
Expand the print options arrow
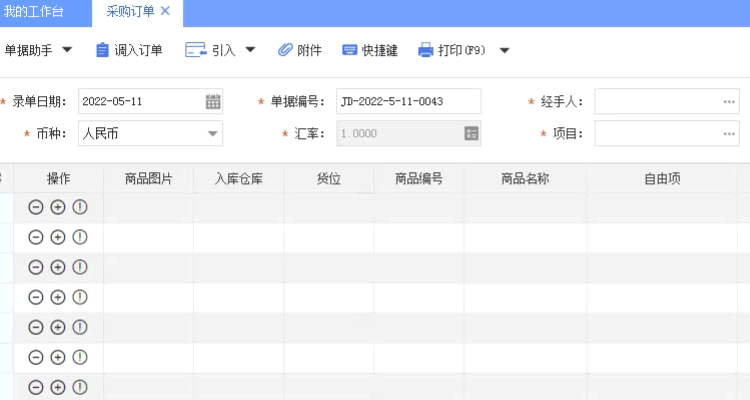point(504,50)
